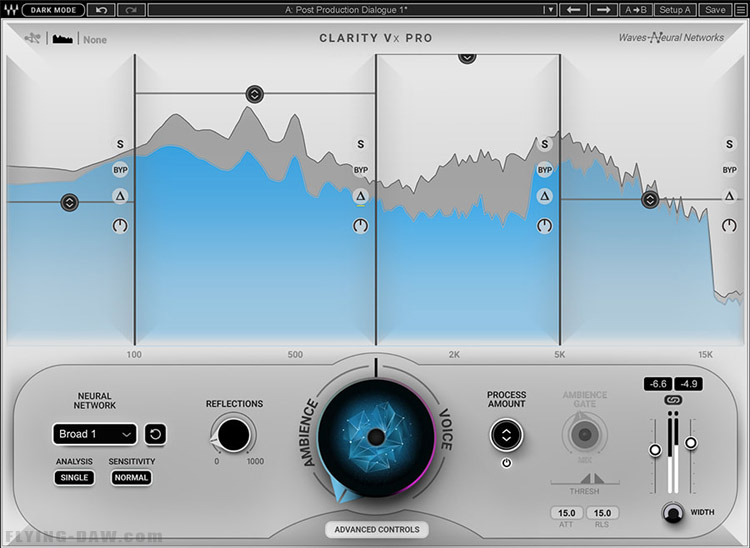The width and height of the screenshot is (750, 548).
Task: Enable the delta monitor on the low band below 100 Hz
Action: coord(120,196)
